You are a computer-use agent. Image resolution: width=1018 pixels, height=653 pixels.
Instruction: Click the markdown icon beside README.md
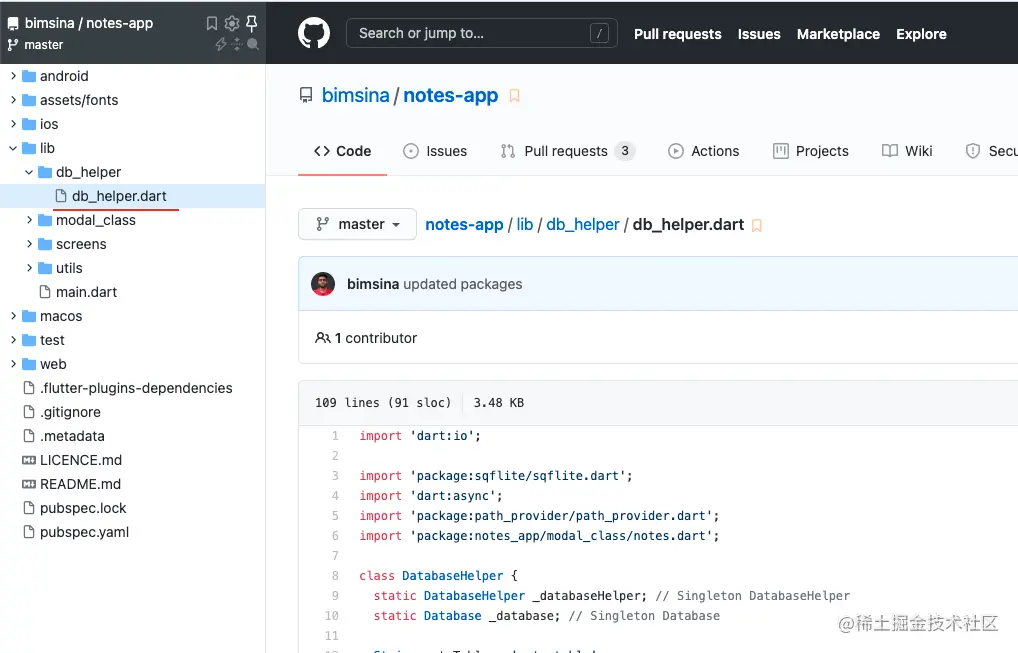(29, 484)
